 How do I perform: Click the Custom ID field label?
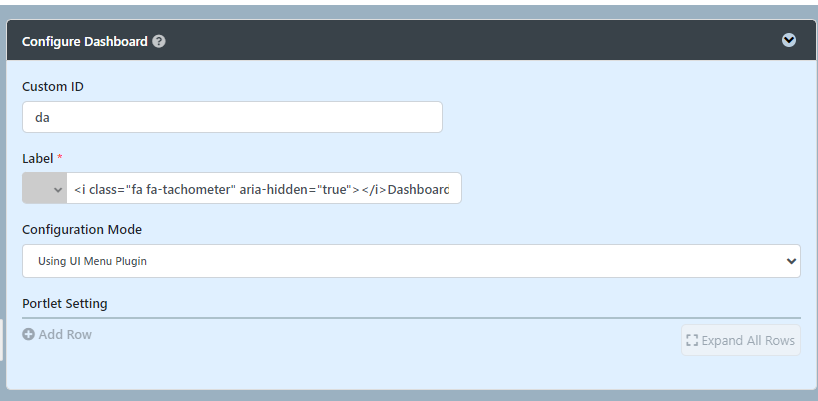(x=53, y=87)
